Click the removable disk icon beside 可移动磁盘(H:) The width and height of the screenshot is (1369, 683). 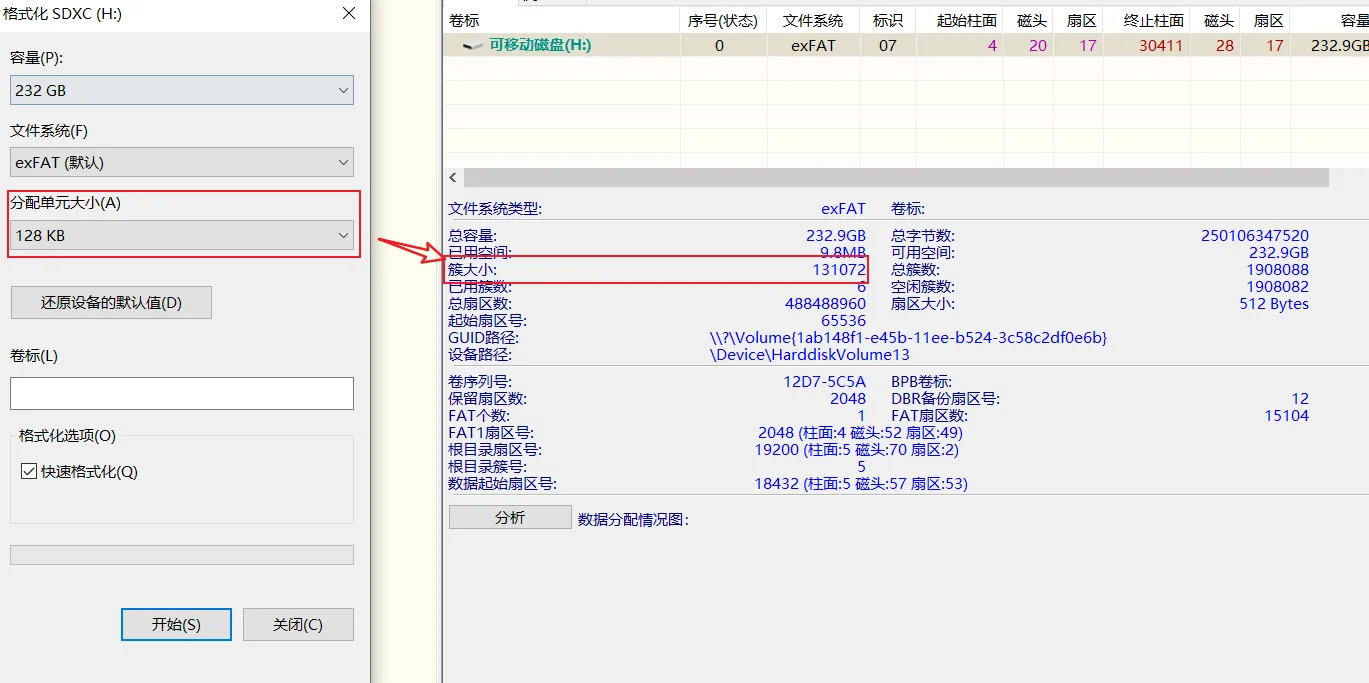tap(472, 46)
